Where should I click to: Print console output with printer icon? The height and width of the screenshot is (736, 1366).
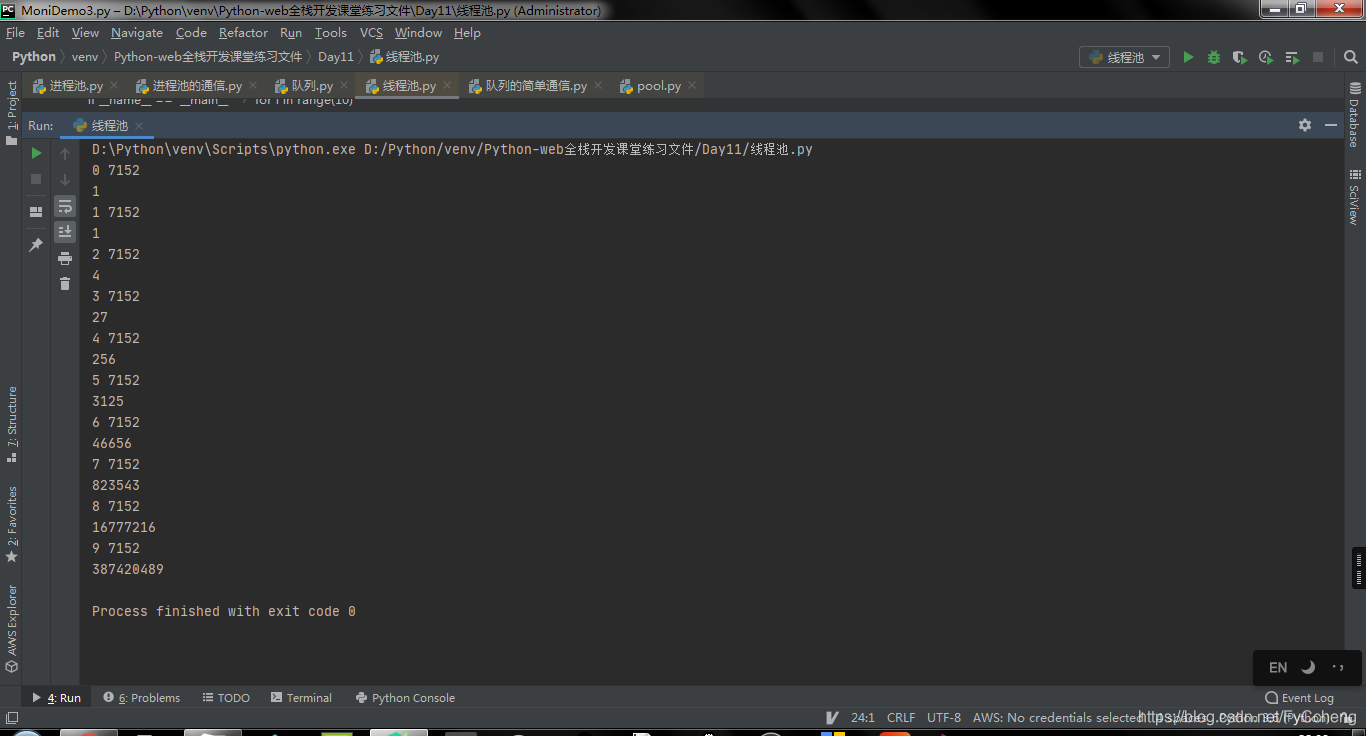point(65,258)
